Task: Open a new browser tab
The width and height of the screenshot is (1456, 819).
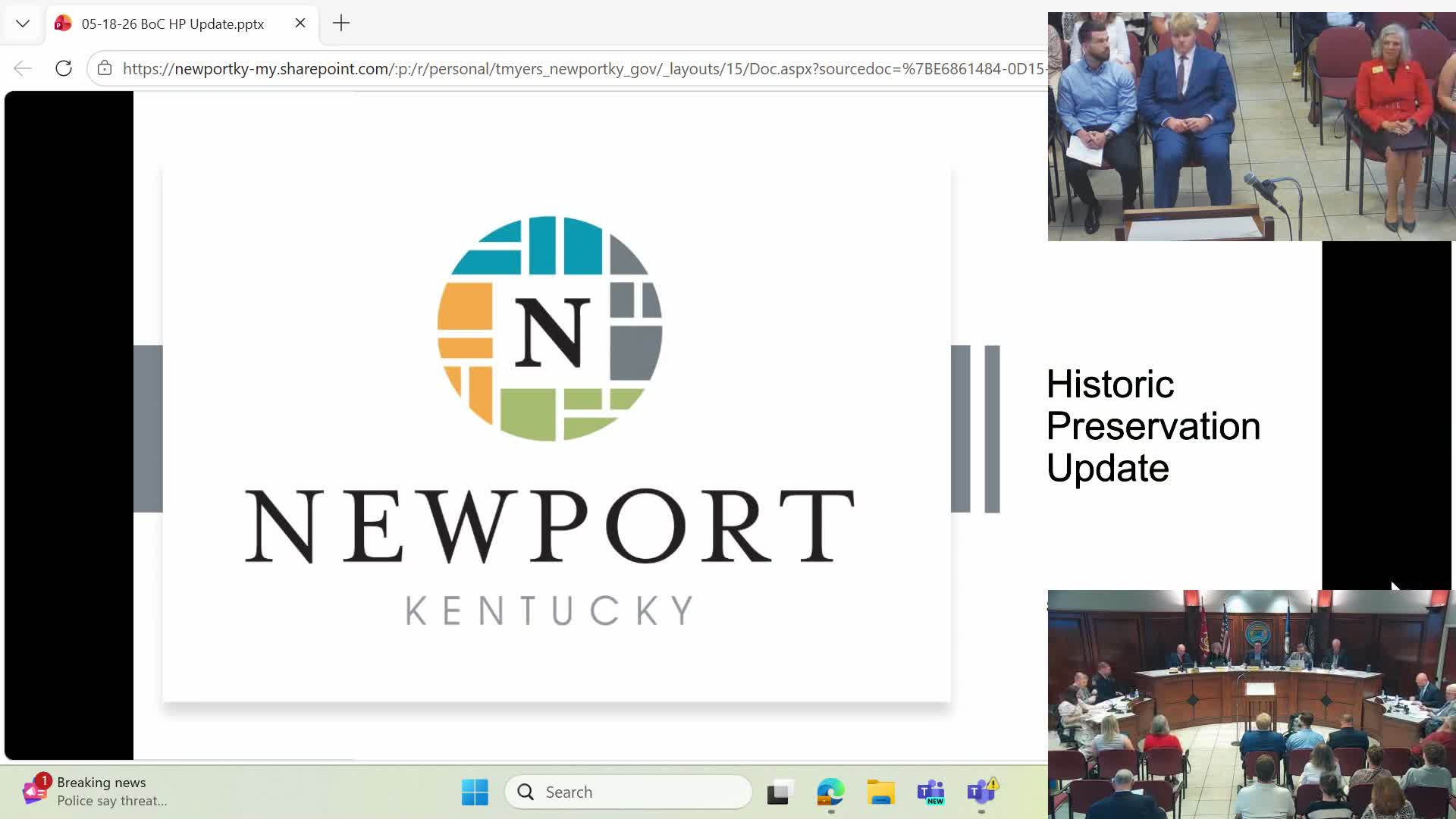Action: click(341, 24)
